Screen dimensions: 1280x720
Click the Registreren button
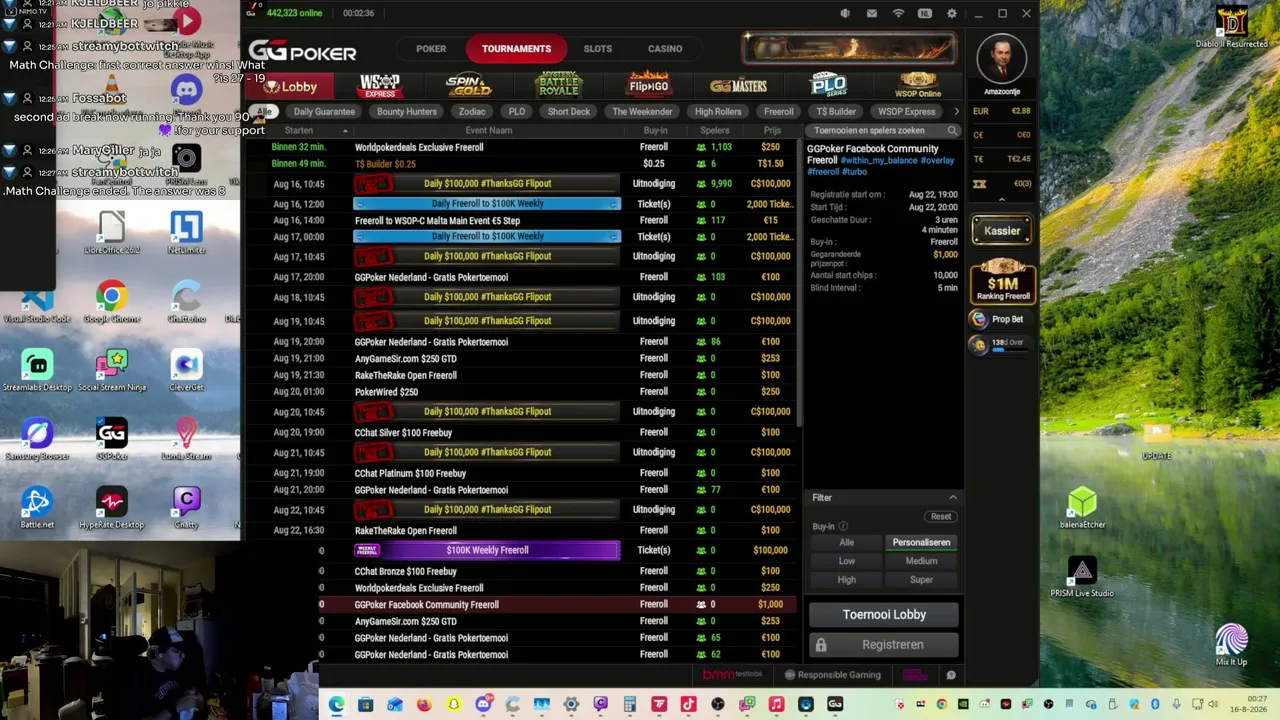coord(884,645)
